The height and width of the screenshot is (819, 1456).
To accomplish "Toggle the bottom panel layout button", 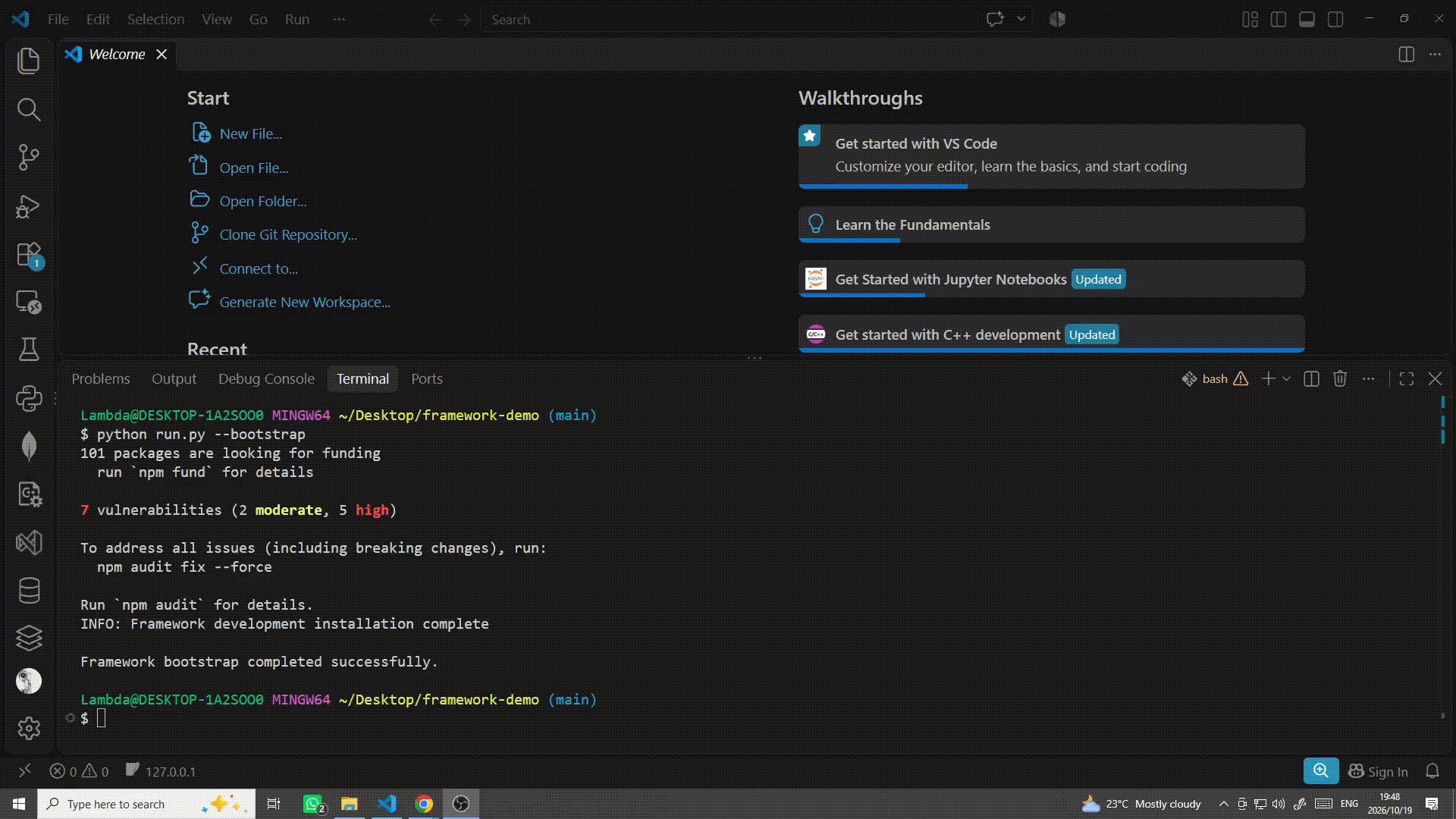I will (x=1307, y=20).
